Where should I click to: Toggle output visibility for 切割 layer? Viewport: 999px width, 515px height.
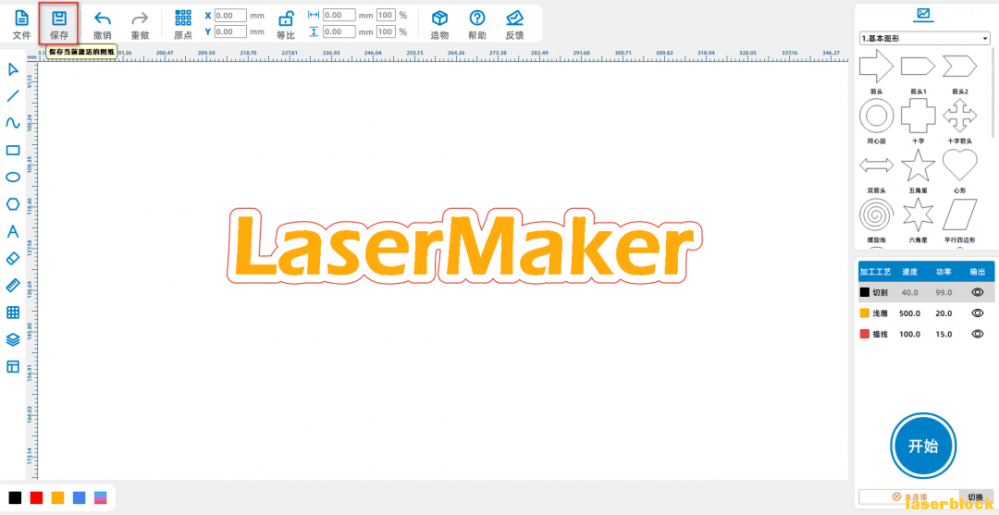click(x=977, y=292)
